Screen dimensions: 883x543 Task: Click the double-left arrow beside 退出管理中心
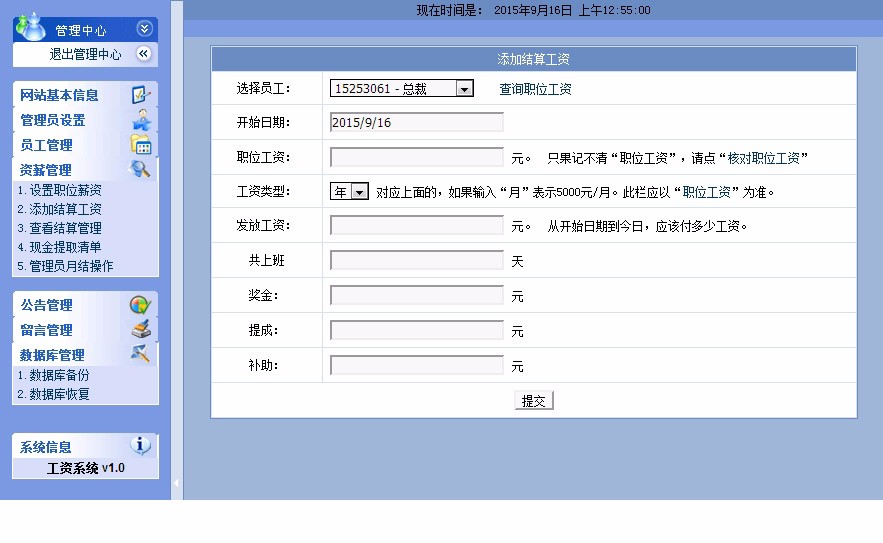pyautogui.click(x=144, y=54)
